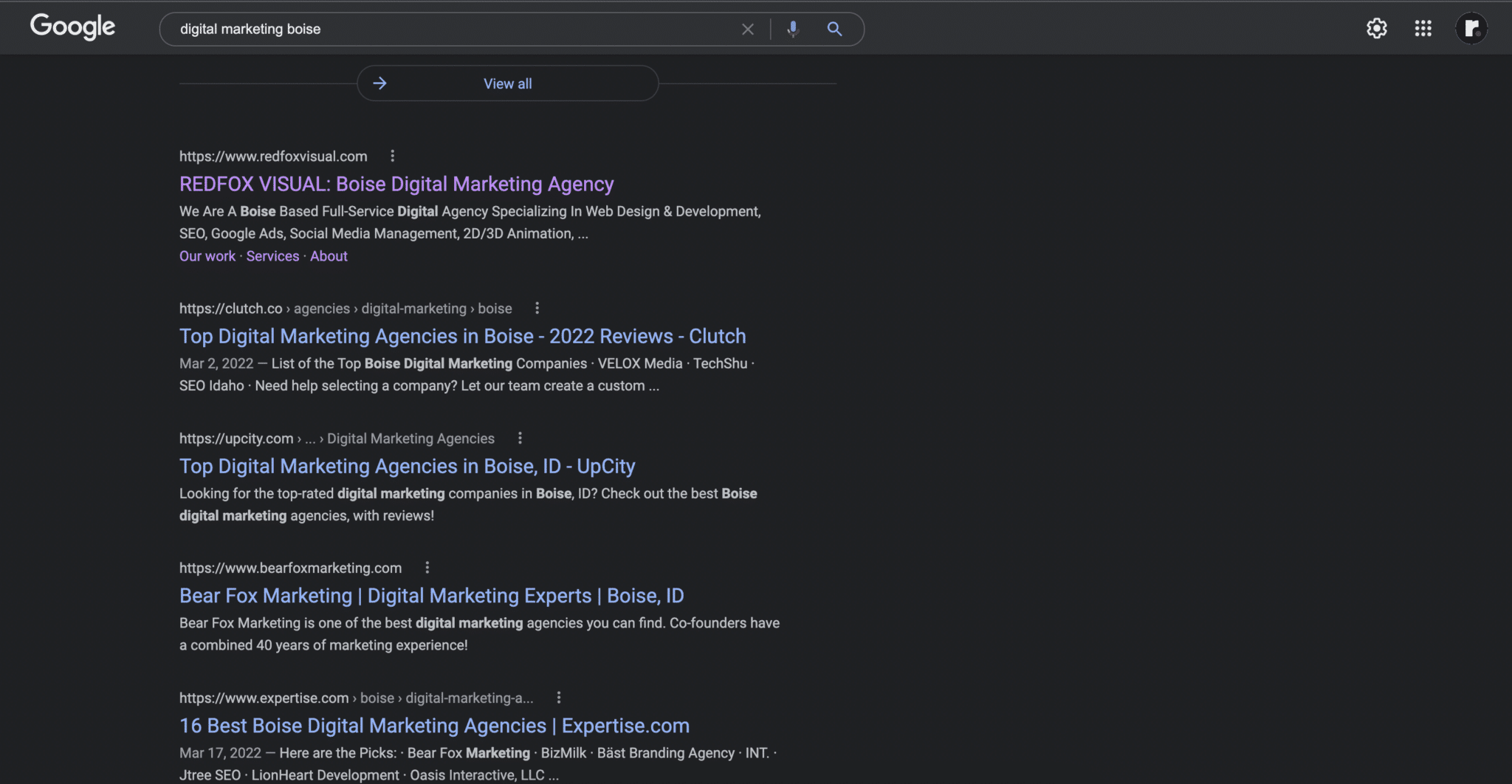The width and height of the screenshot is (1512, 784).
Task: Open the Google apps grid
Action: click(1423, 28)
